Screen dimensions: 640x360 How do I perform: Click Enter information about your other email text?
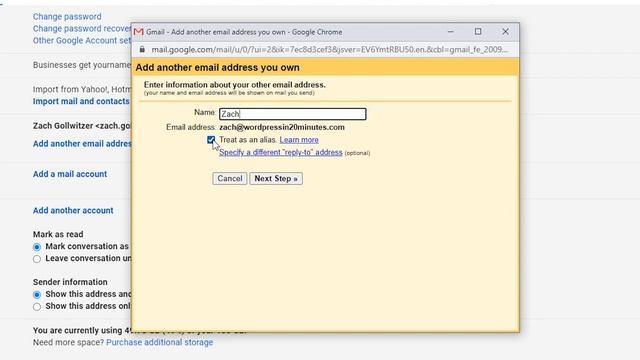coord(235,85)
